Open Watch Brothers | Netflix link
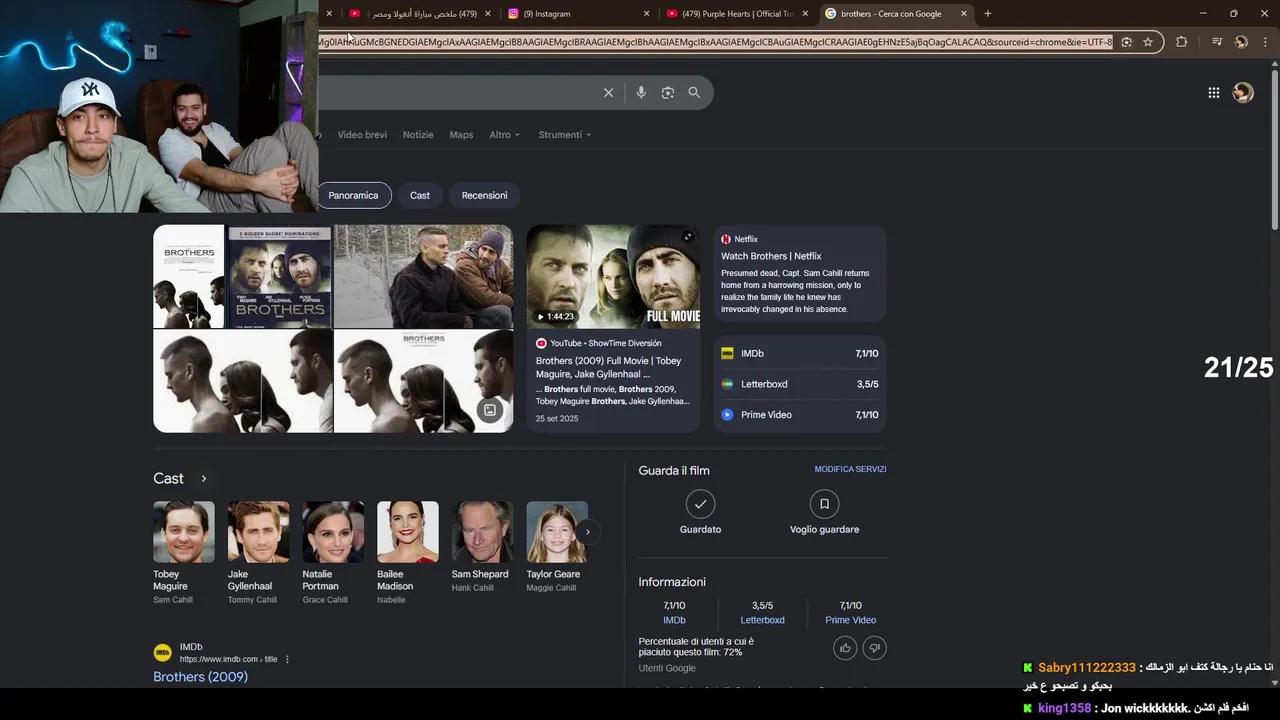Screen dimensions: 1280x720 (771, 256)
